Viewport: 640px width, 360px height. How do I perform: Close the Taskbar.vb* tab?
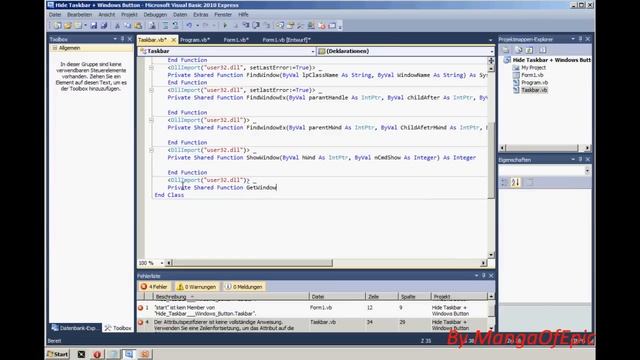[173, 40]
